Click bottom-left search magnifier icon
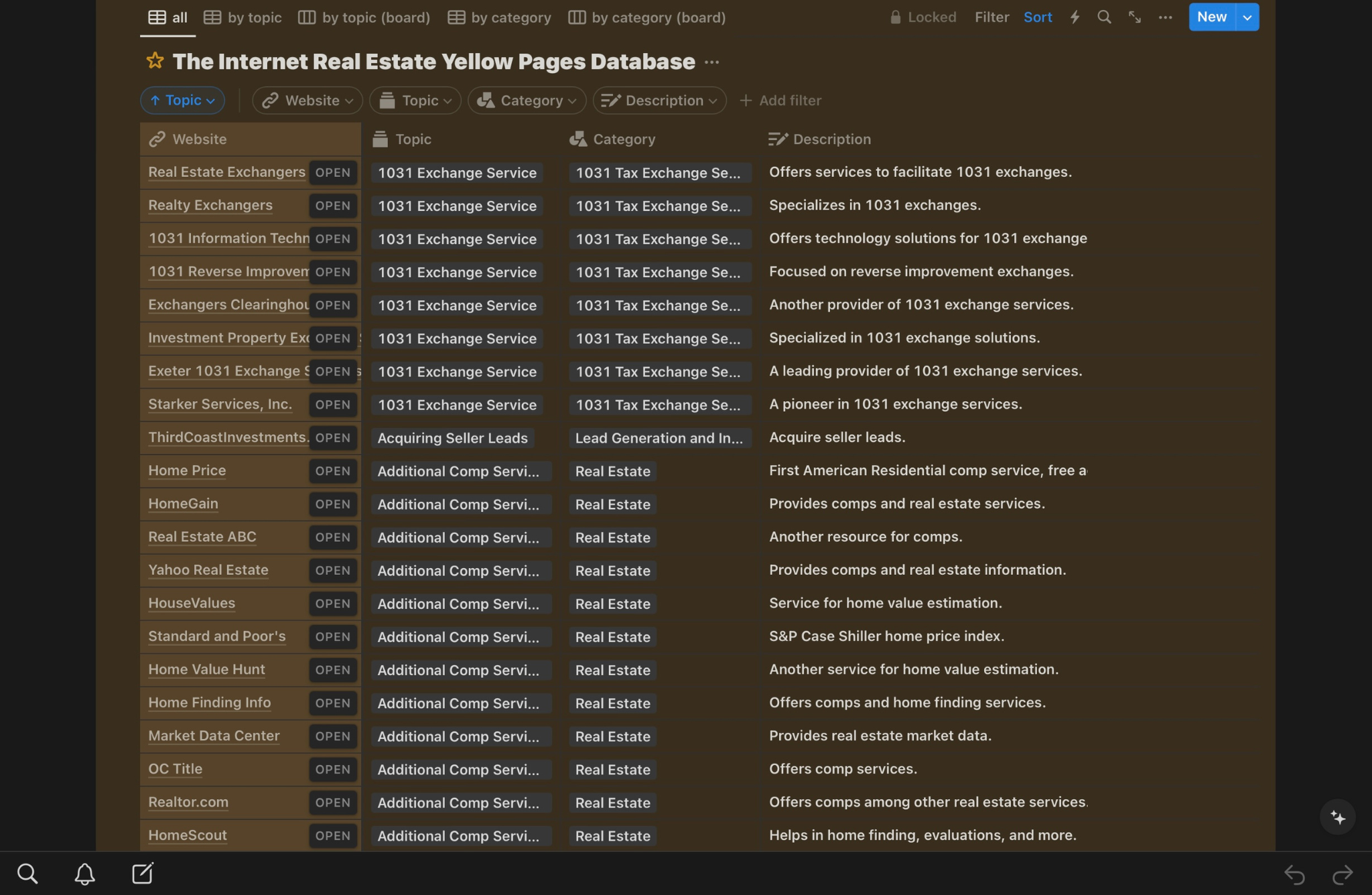Viewport: 1372px width, 895px height. click(27, 874)
